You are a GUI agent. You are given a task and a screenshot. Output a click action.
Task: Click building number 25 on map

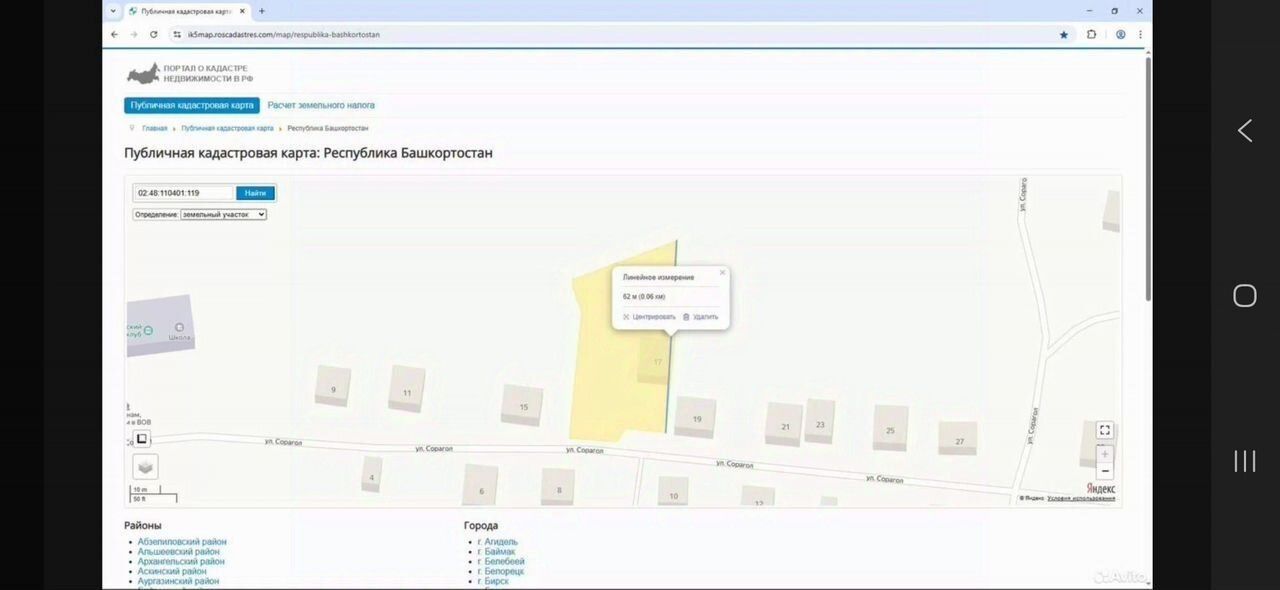point(890,430)
